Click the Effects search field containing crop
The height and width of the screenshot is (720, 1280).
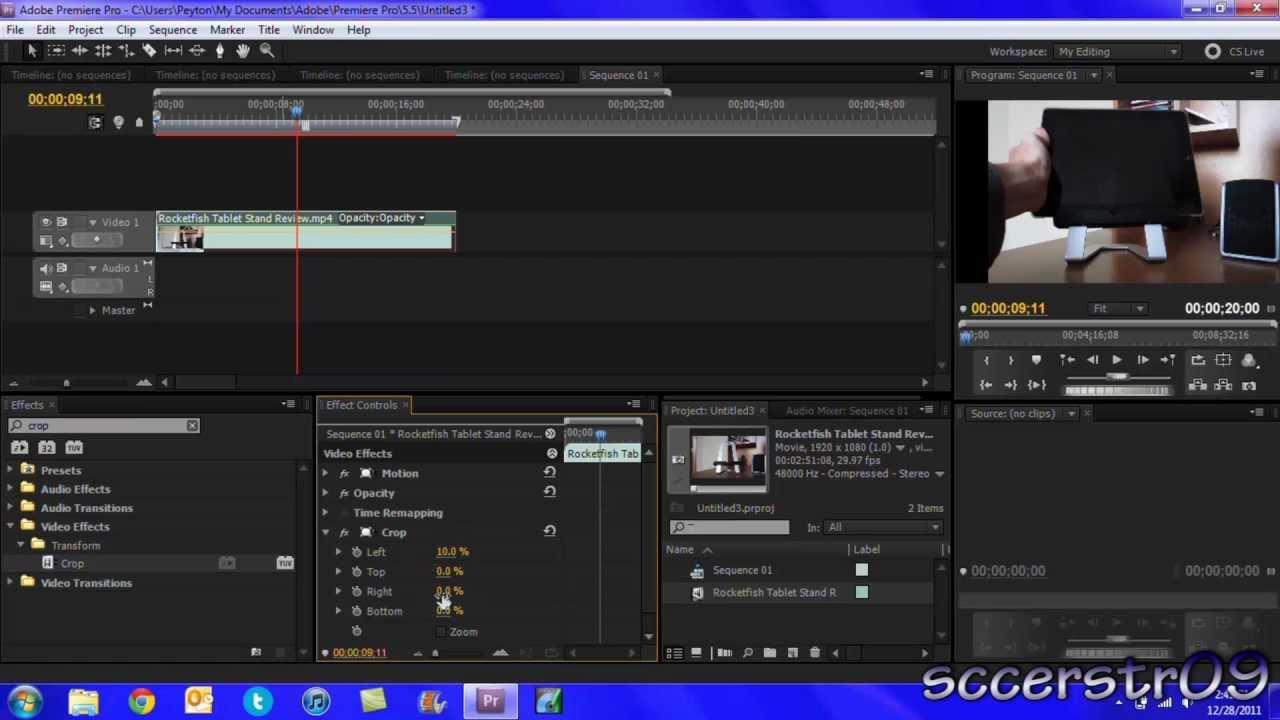104,426
